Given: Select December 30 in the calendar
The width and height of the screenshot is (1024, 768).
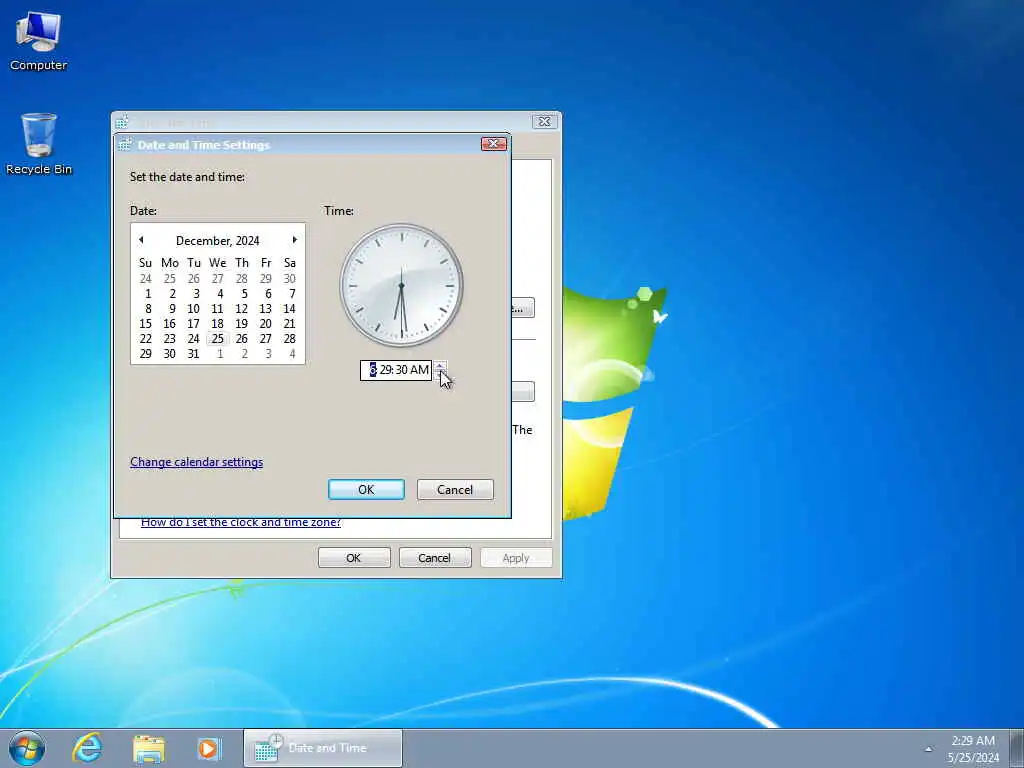Looking at the screenshot, I should tap(170, 354).
